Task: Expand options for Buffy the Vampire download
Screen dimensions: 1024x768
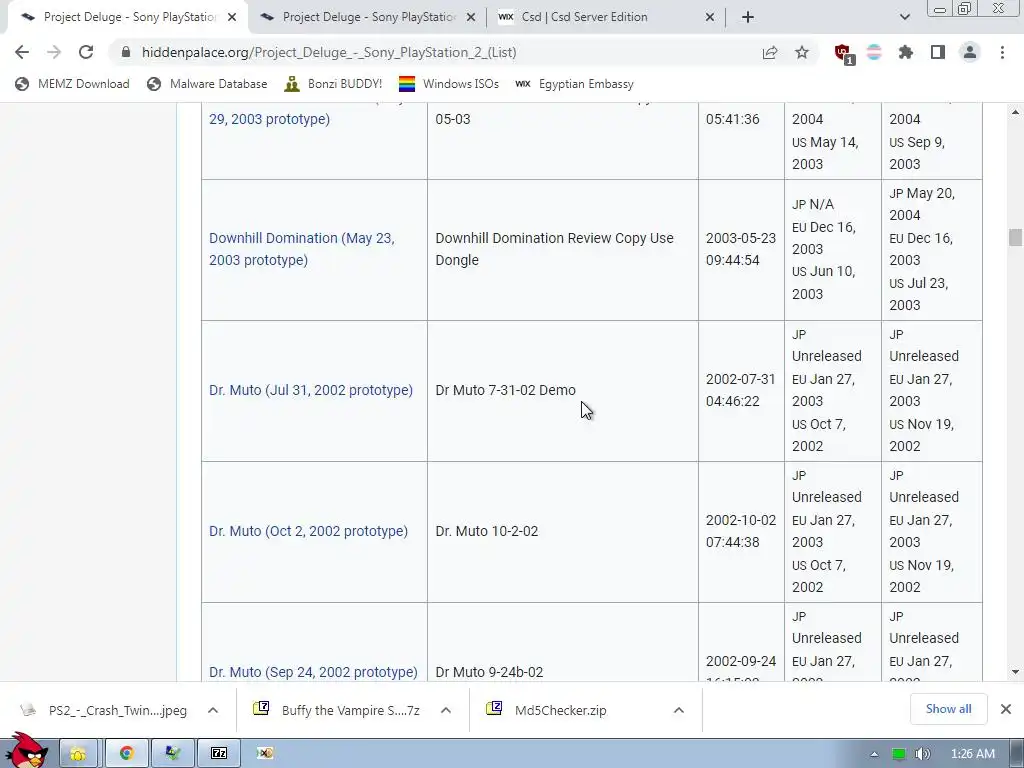Action: click(446, 711)
